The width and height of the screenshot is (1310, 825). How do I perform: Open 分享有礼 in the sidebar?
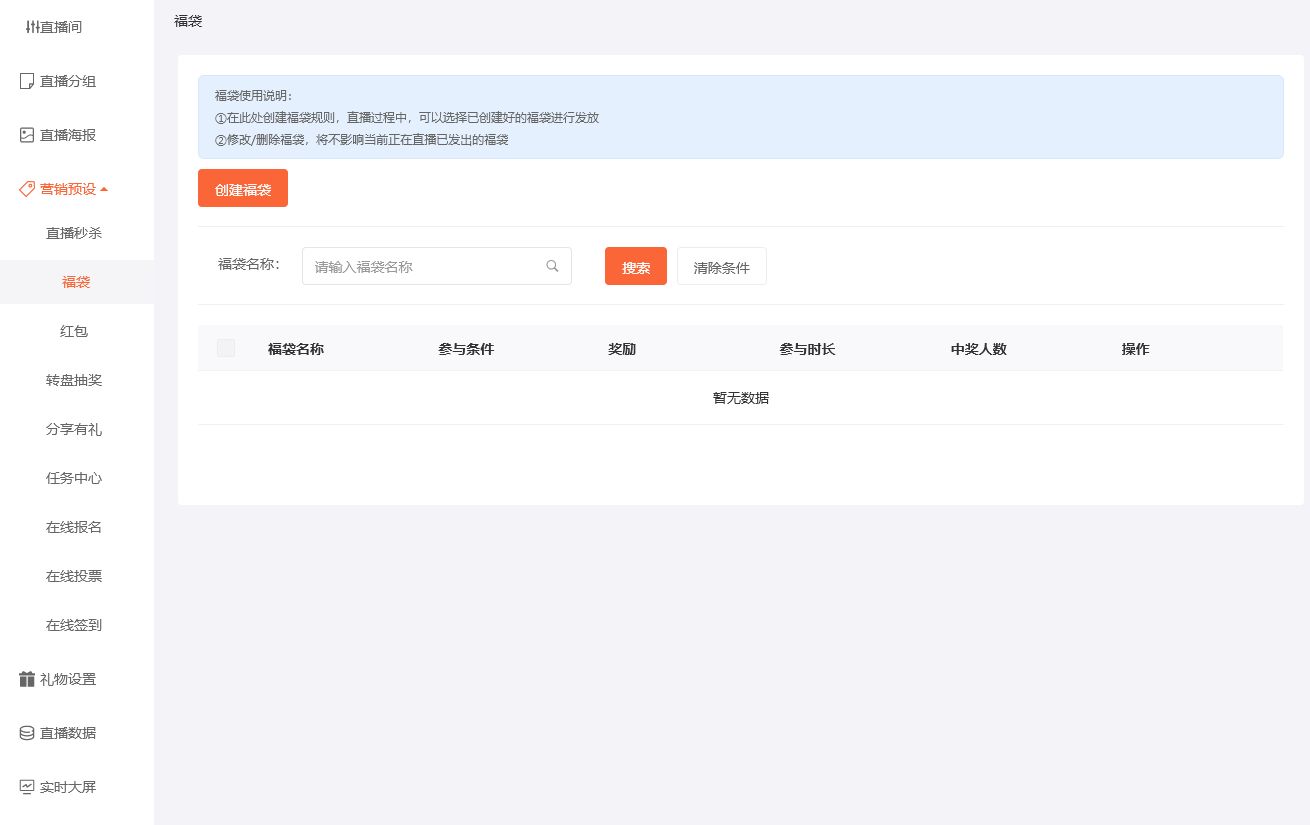[74, 429]
